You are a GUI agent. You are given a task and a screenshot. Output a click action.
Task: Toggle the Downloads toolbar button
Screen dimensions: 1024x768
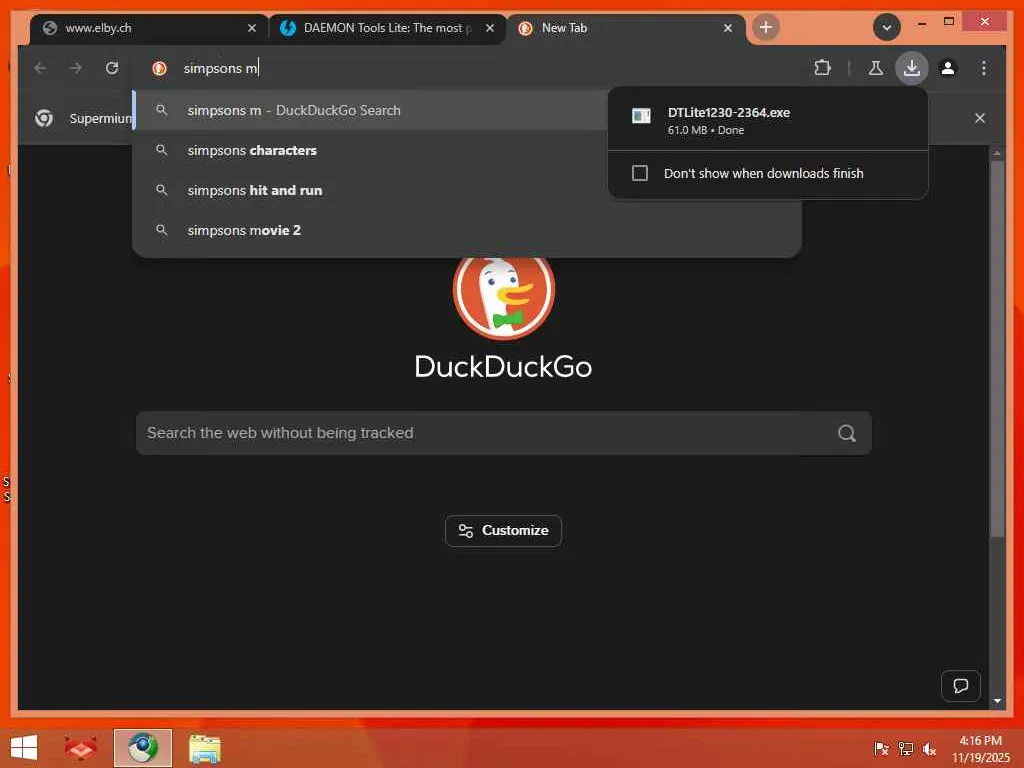[x=912, y=68]
